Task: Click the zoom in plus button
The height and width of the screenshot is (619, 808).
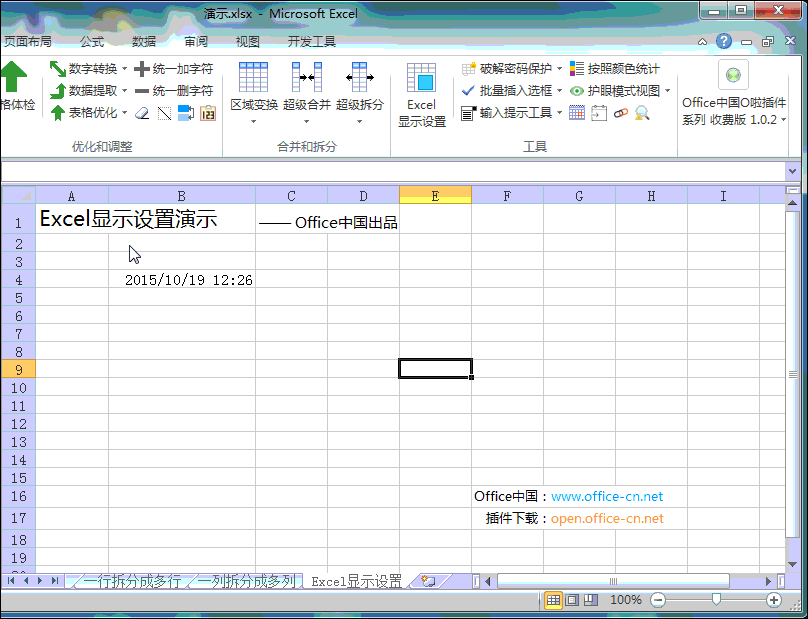Action: 773,599
